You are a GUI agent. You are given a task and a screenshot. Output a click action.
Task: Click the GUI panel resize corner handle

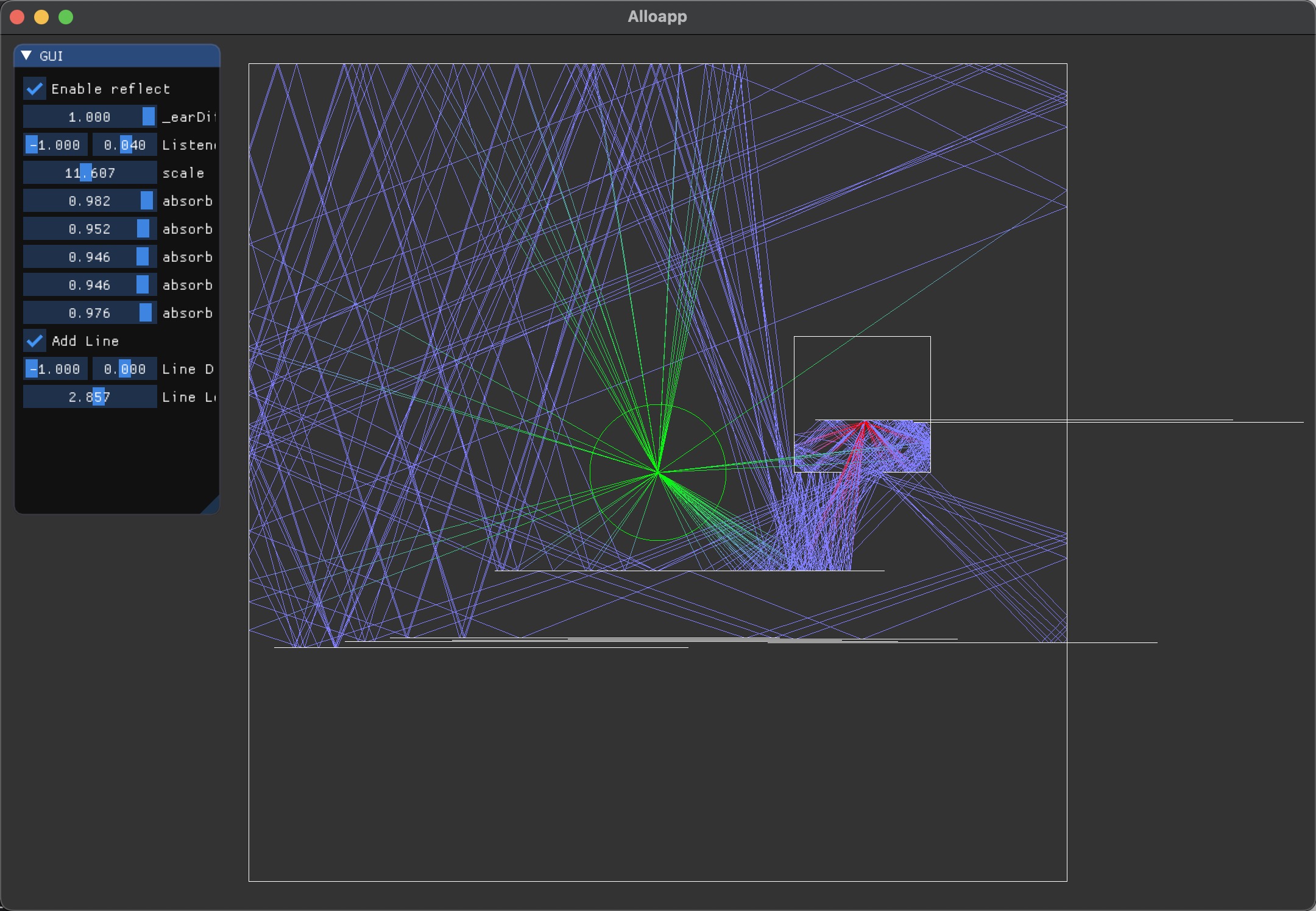(211, 505)
